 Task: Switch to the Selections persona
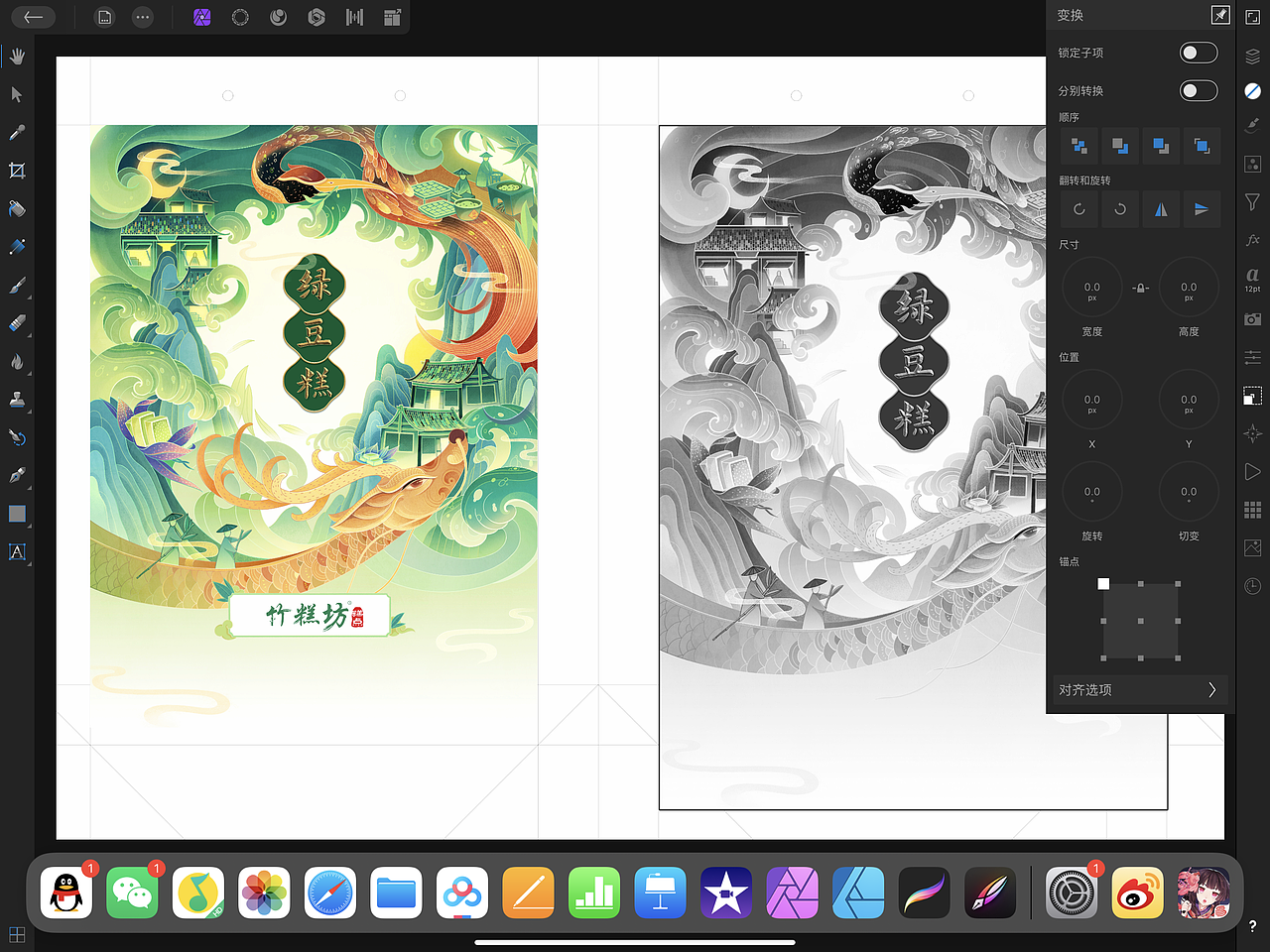pos(240,17)
